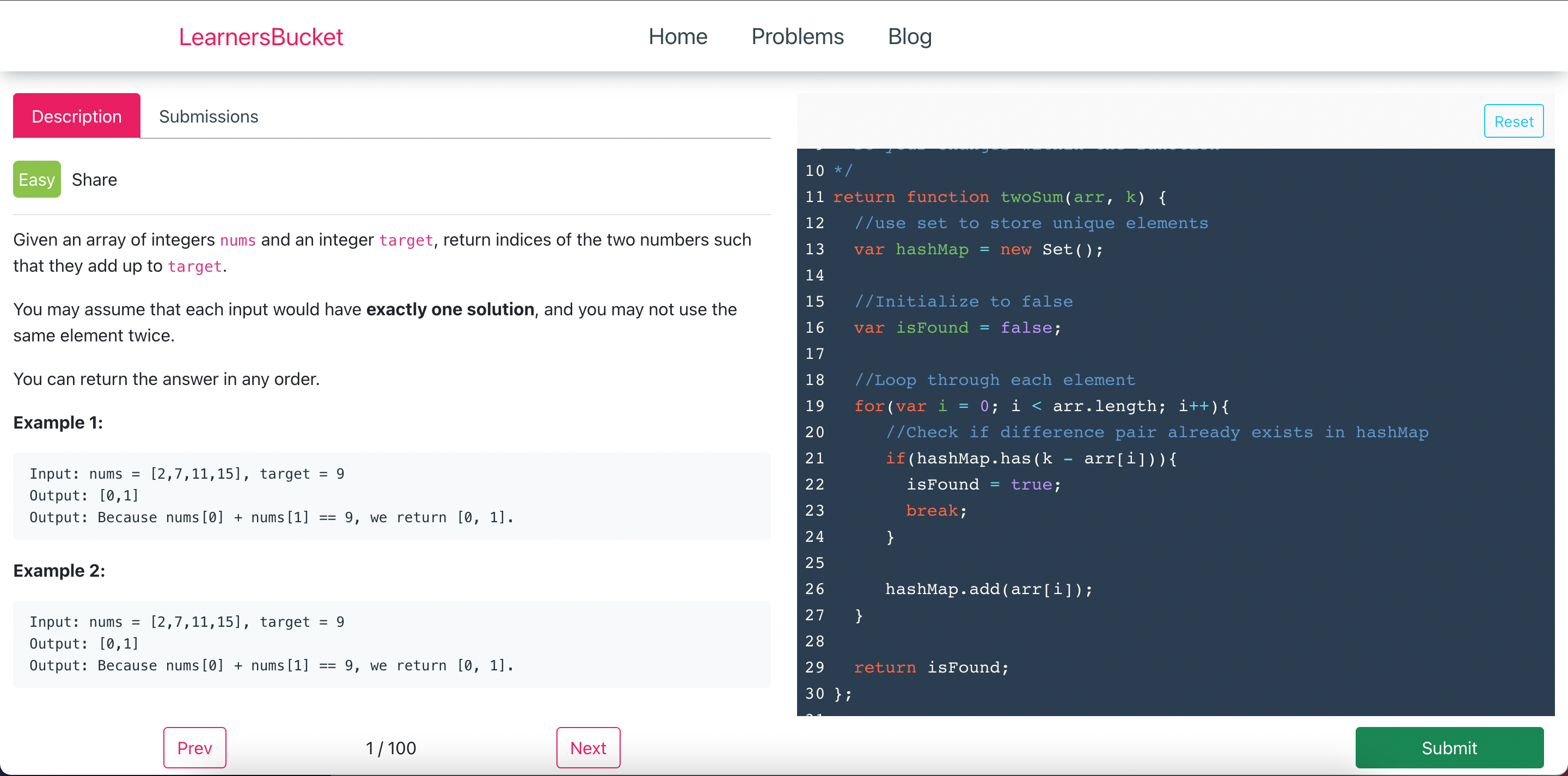This screenshot has width=1568, height=776.
Task: Switch to the Submissions tab
Action: [x=208, y=116]
